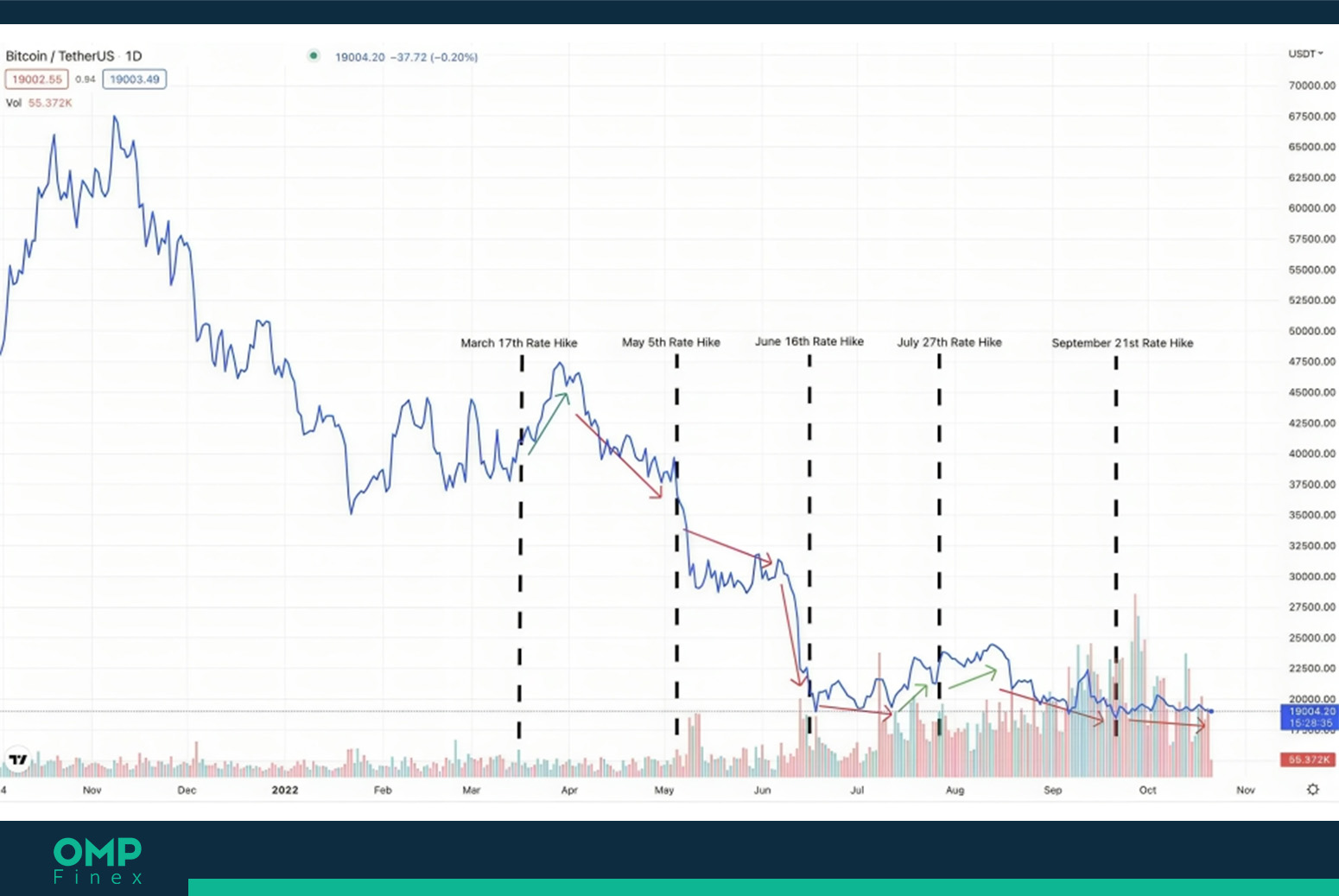The height and width of the screenshot is (896, 1339).
Task: Click the July 27th Rate Hike label
Action: [949, 342]
